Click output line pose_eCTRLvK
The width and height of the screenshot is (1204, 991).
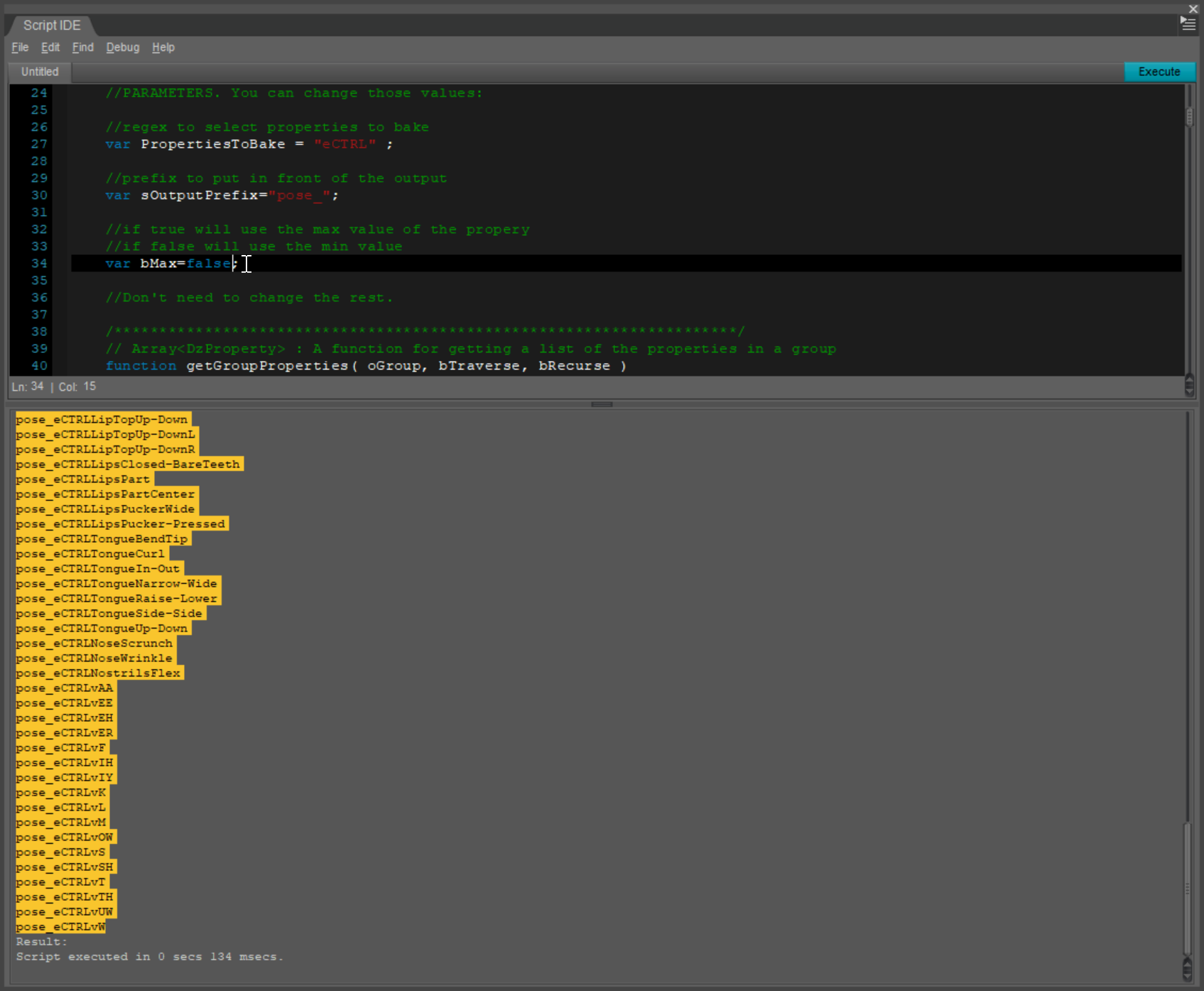point(62,793)
